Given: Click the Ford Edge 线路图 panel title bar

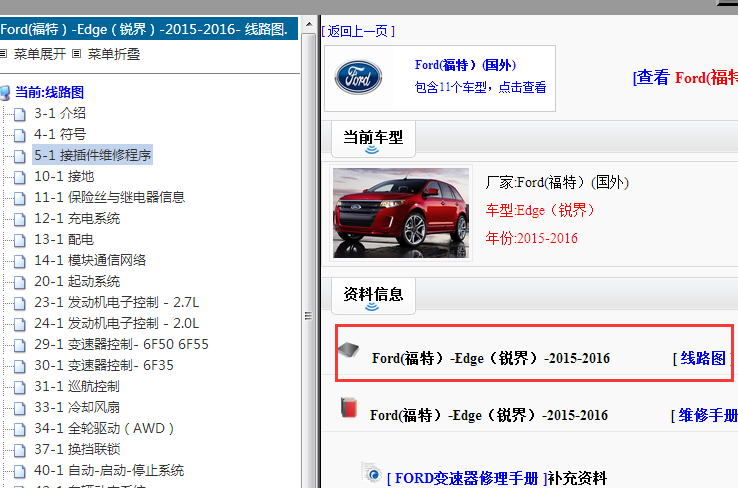Looking at the screenshot, I should (149, 29).
